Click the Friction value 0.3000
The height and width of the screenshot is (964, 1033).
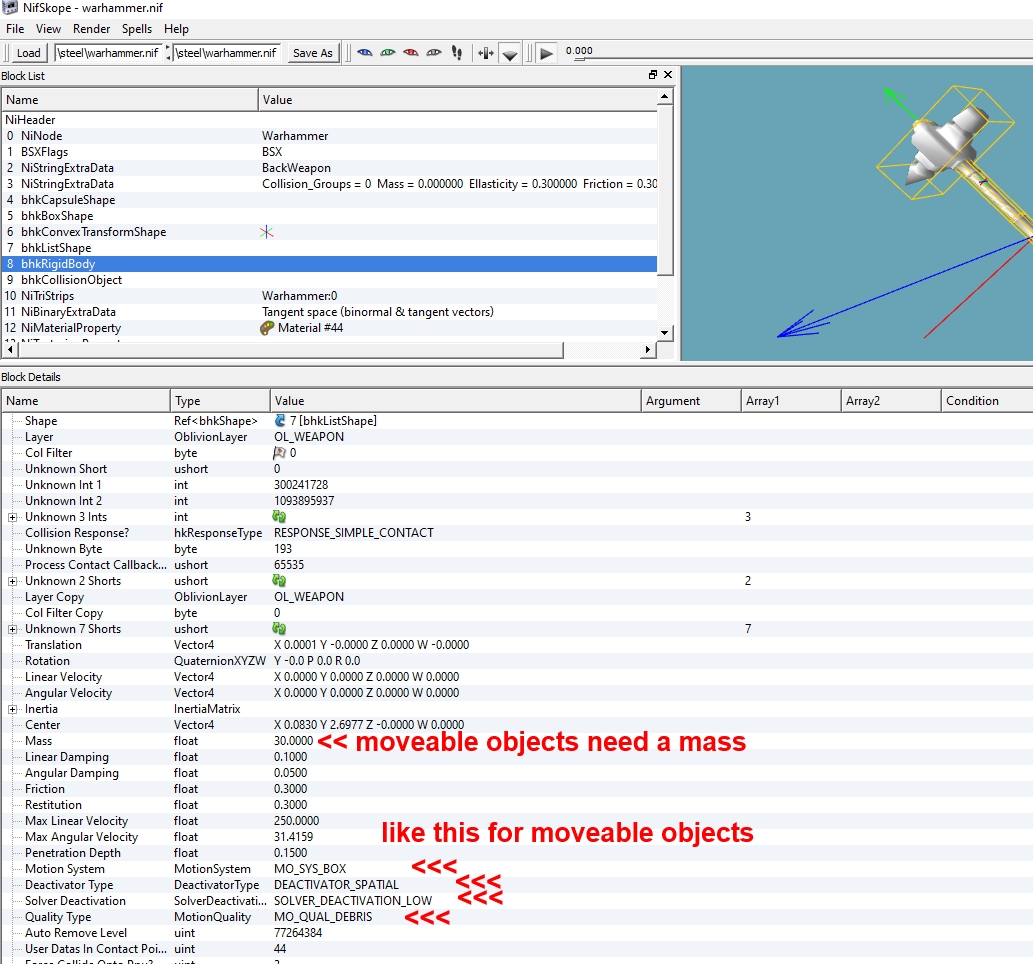(x=291, y=789)
